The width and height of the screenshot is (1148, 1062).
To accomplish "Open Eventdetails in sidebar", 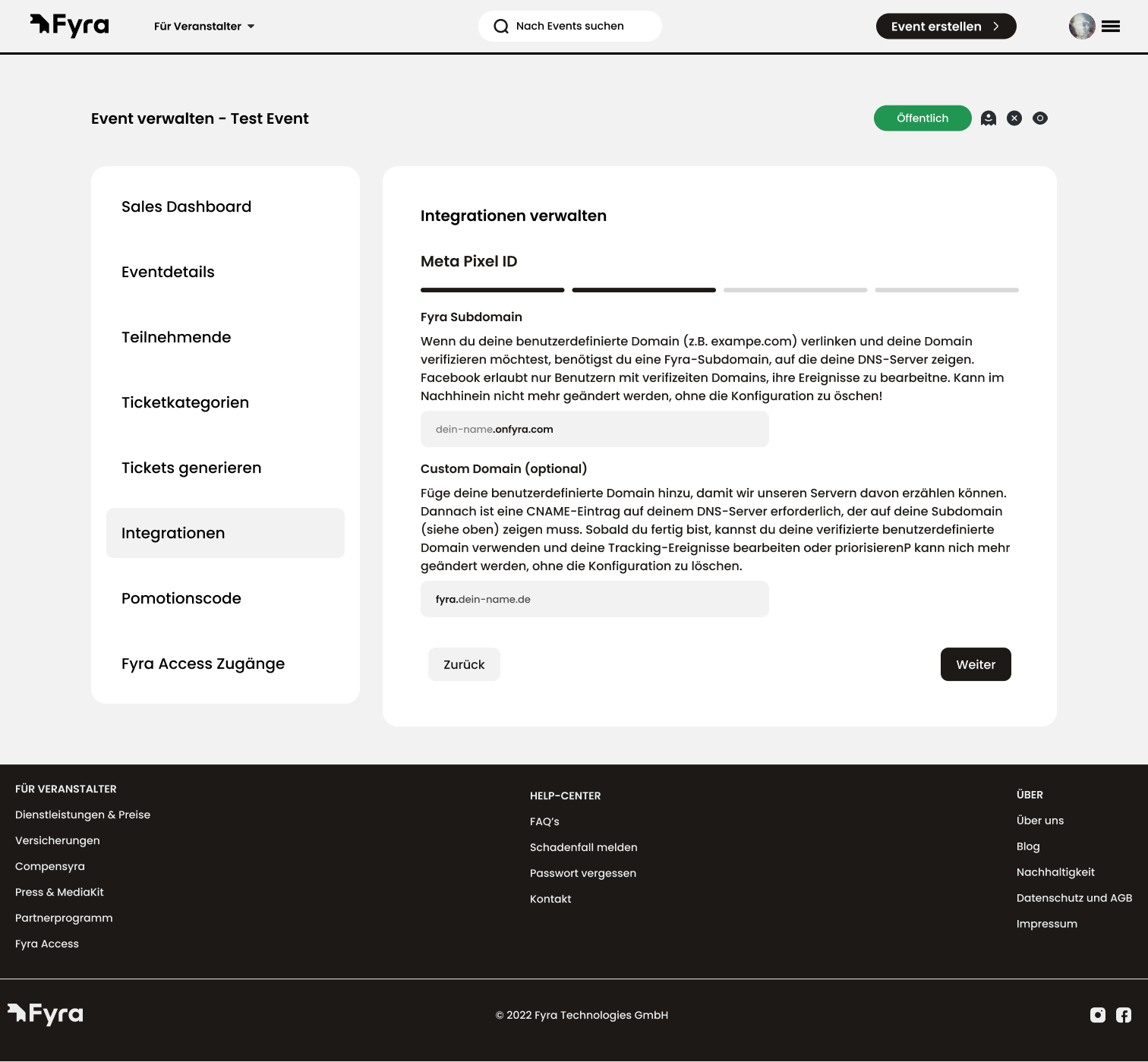I will point(225,272).
